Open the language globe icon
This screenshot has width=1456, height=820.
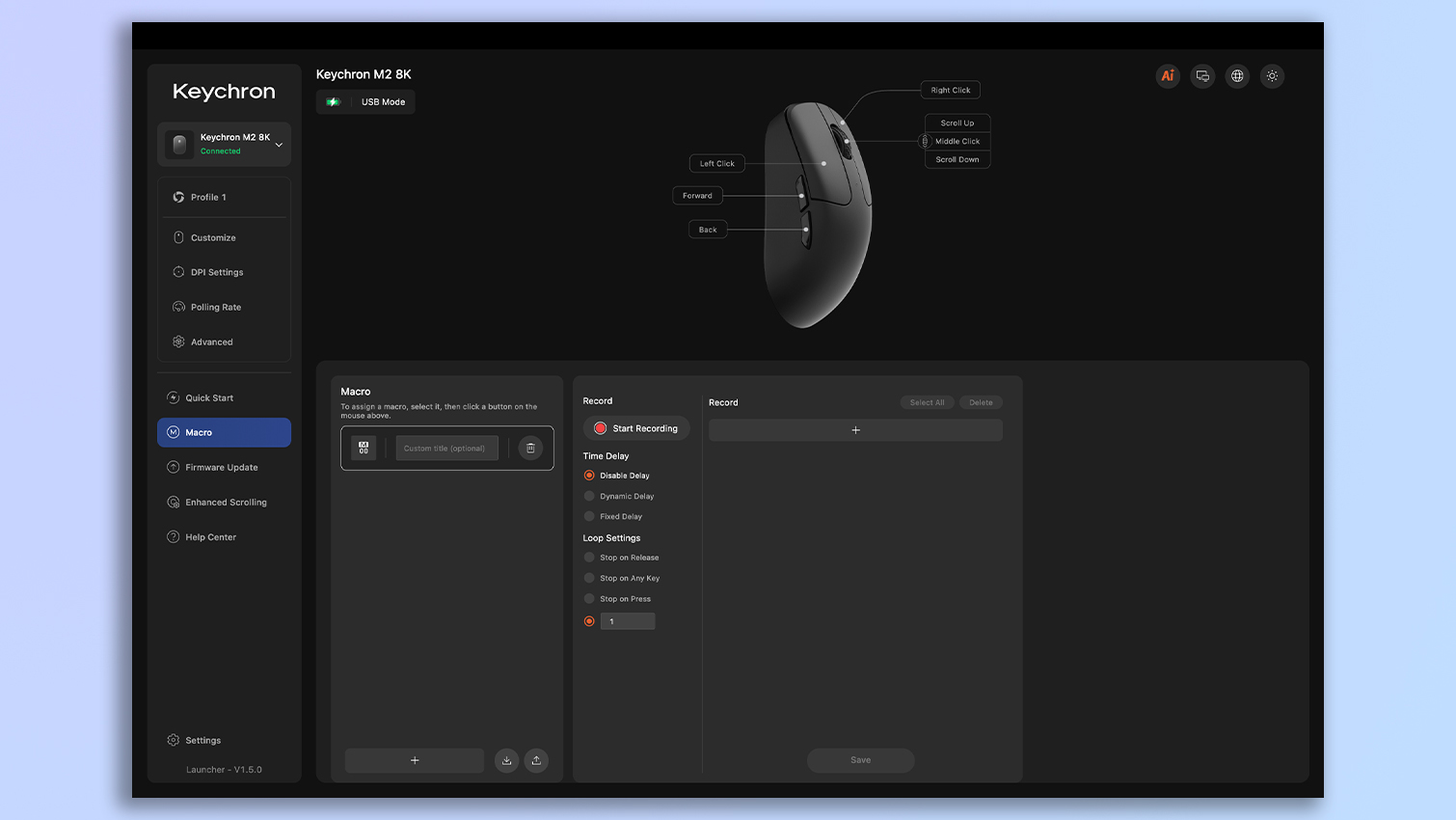coord(1237,76)
